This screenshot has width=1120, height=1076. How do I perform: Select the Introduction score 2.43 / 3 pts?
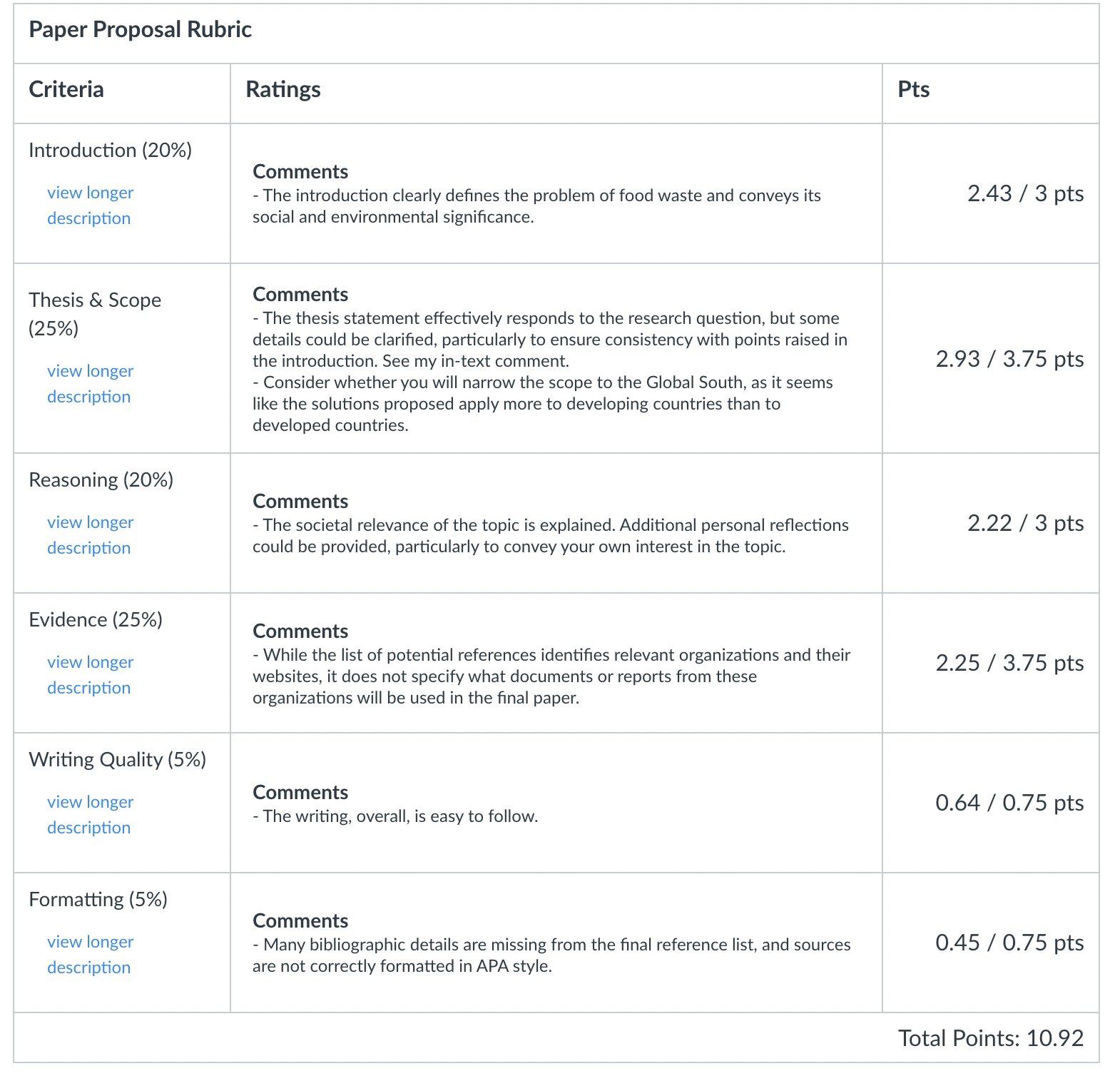(x=1025, y=194)
